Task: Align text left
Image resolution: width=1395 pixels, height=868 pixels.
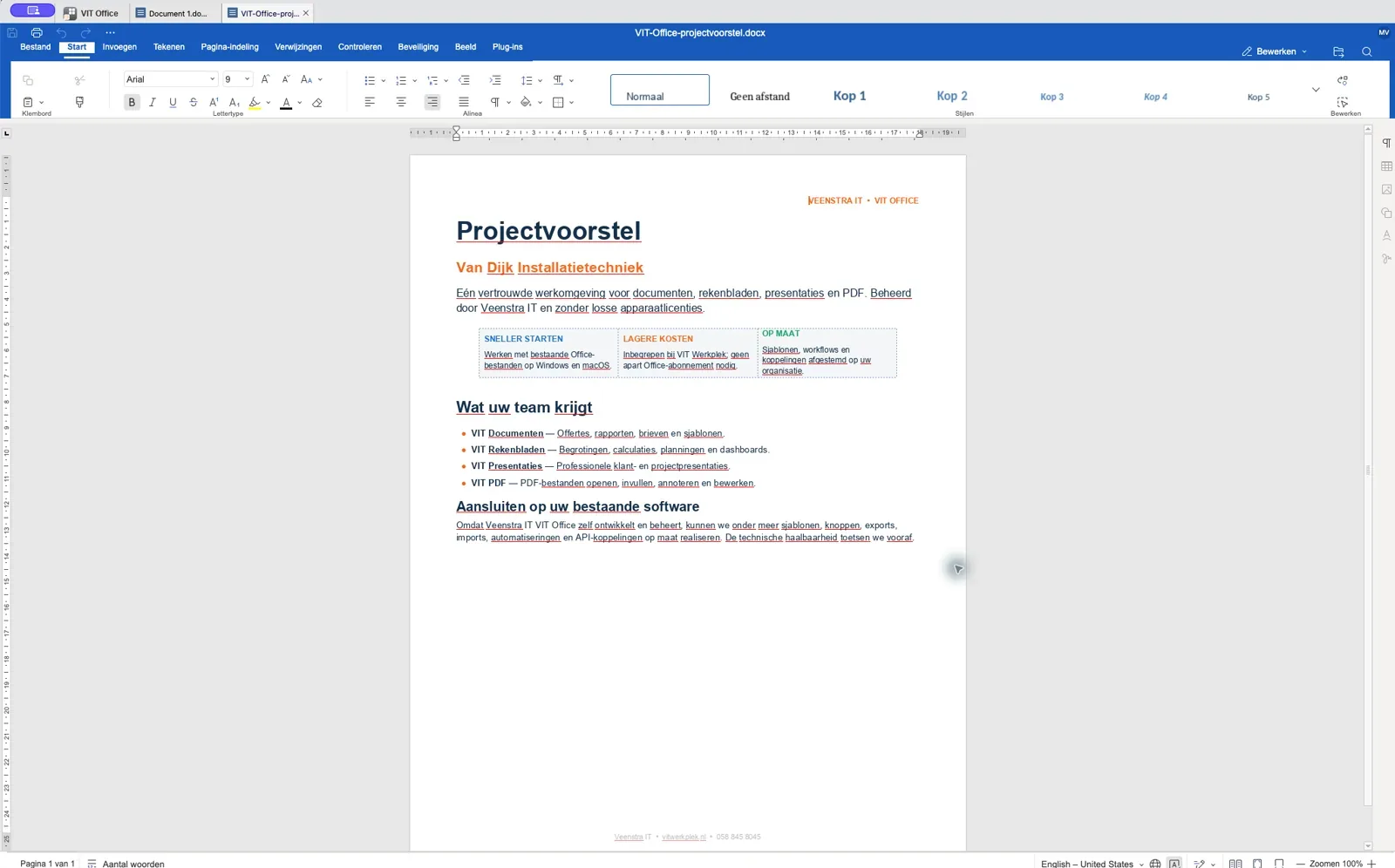Action: pos(370,103)
